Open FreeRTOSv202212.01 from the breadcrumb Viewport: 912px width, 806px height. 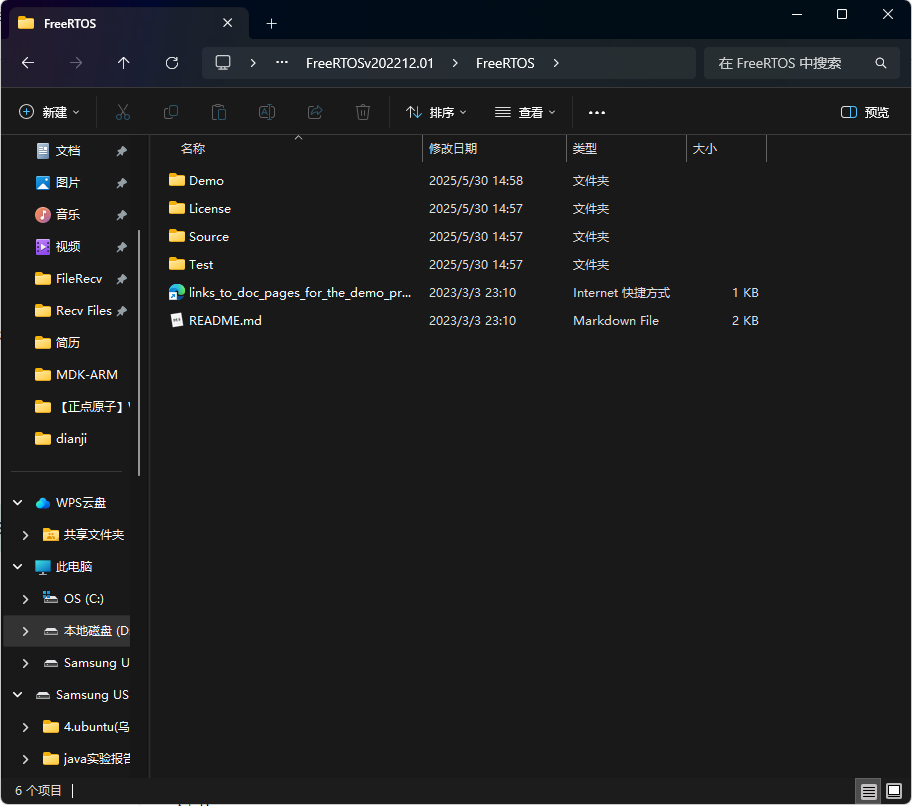369,62
